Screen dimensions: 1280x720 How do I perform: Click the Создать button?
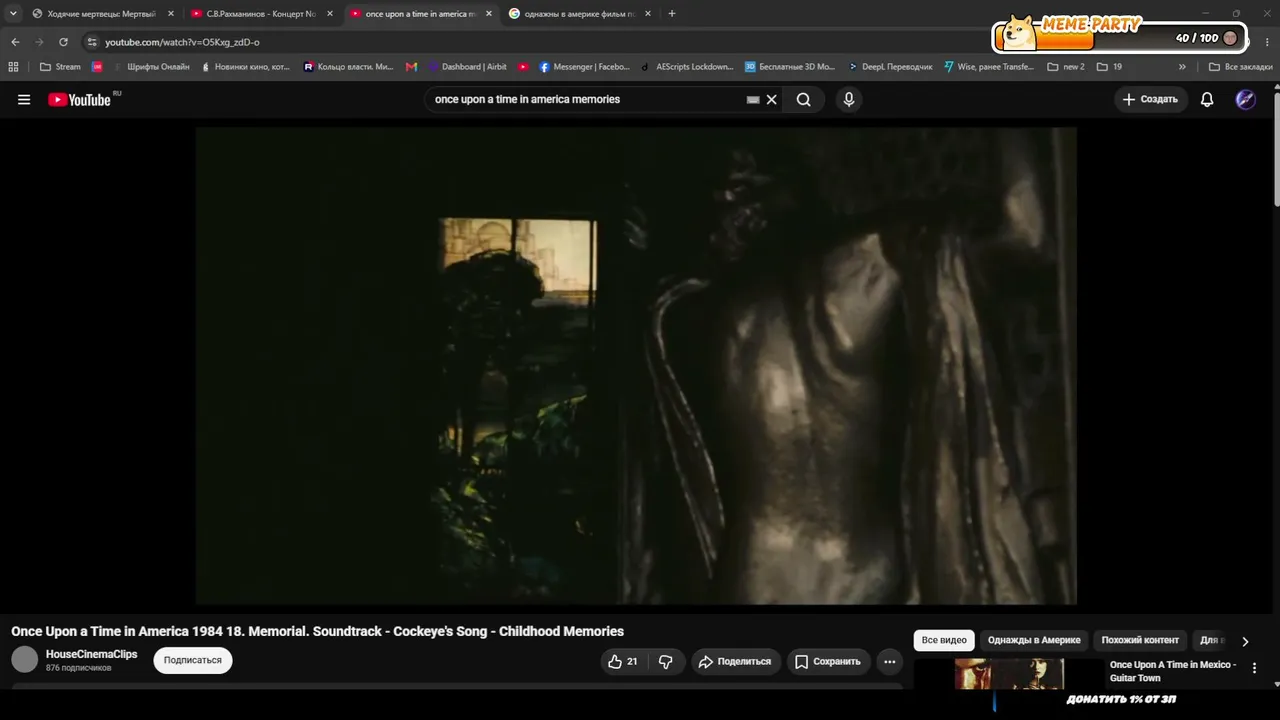(1150, 99)
